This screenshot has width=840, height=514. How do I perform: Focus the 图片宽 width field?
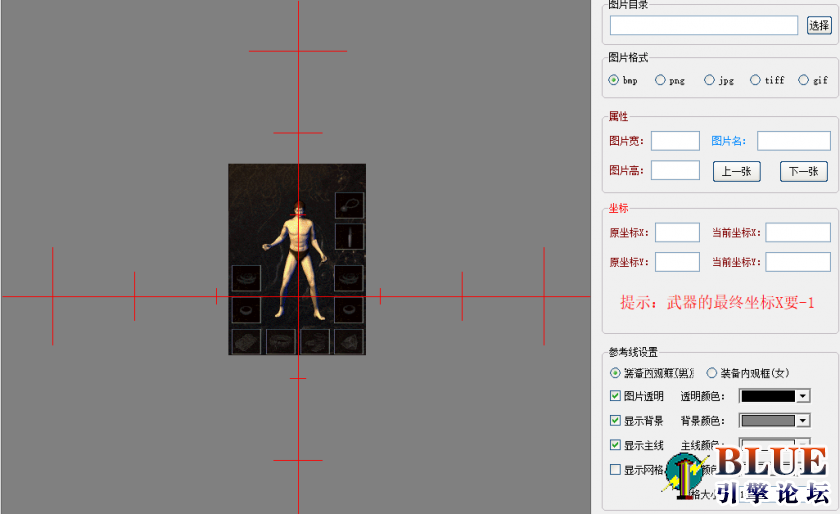tap(676, 141)
